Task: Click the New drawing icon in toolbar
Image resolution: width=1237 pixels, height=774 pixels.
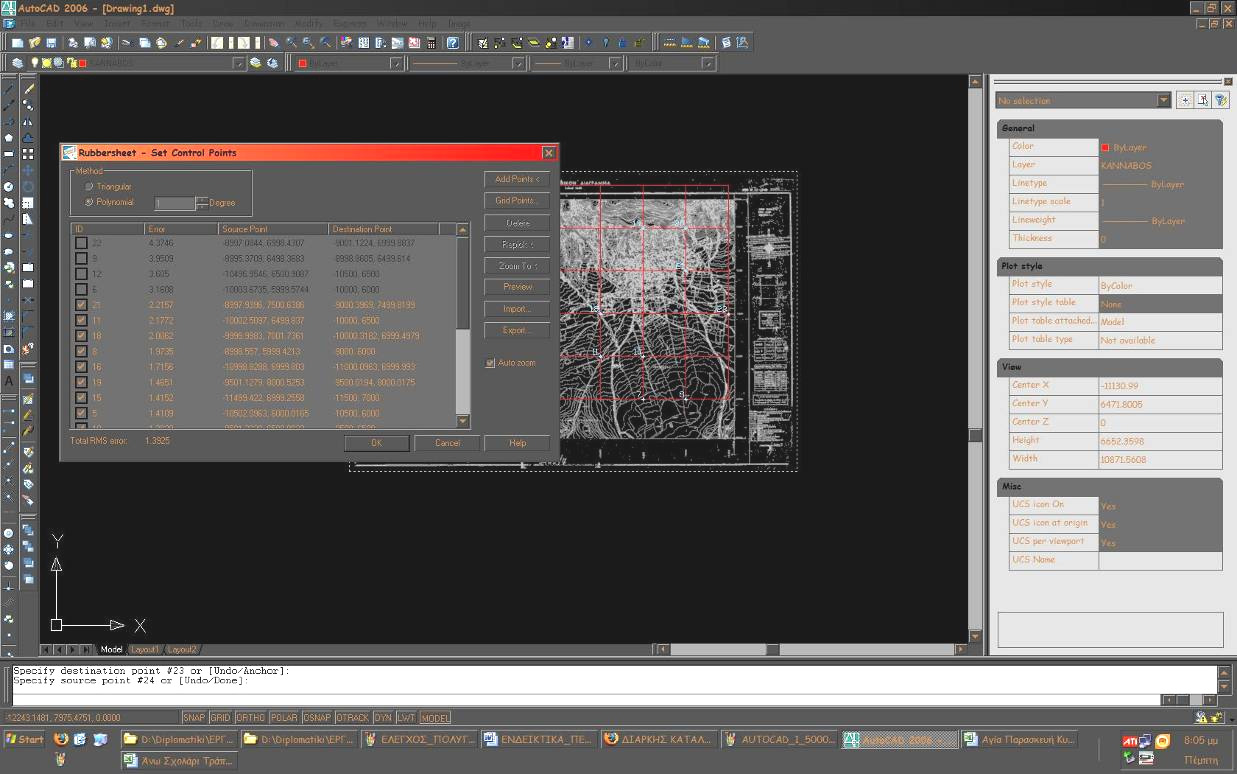Action: (17, 43)
